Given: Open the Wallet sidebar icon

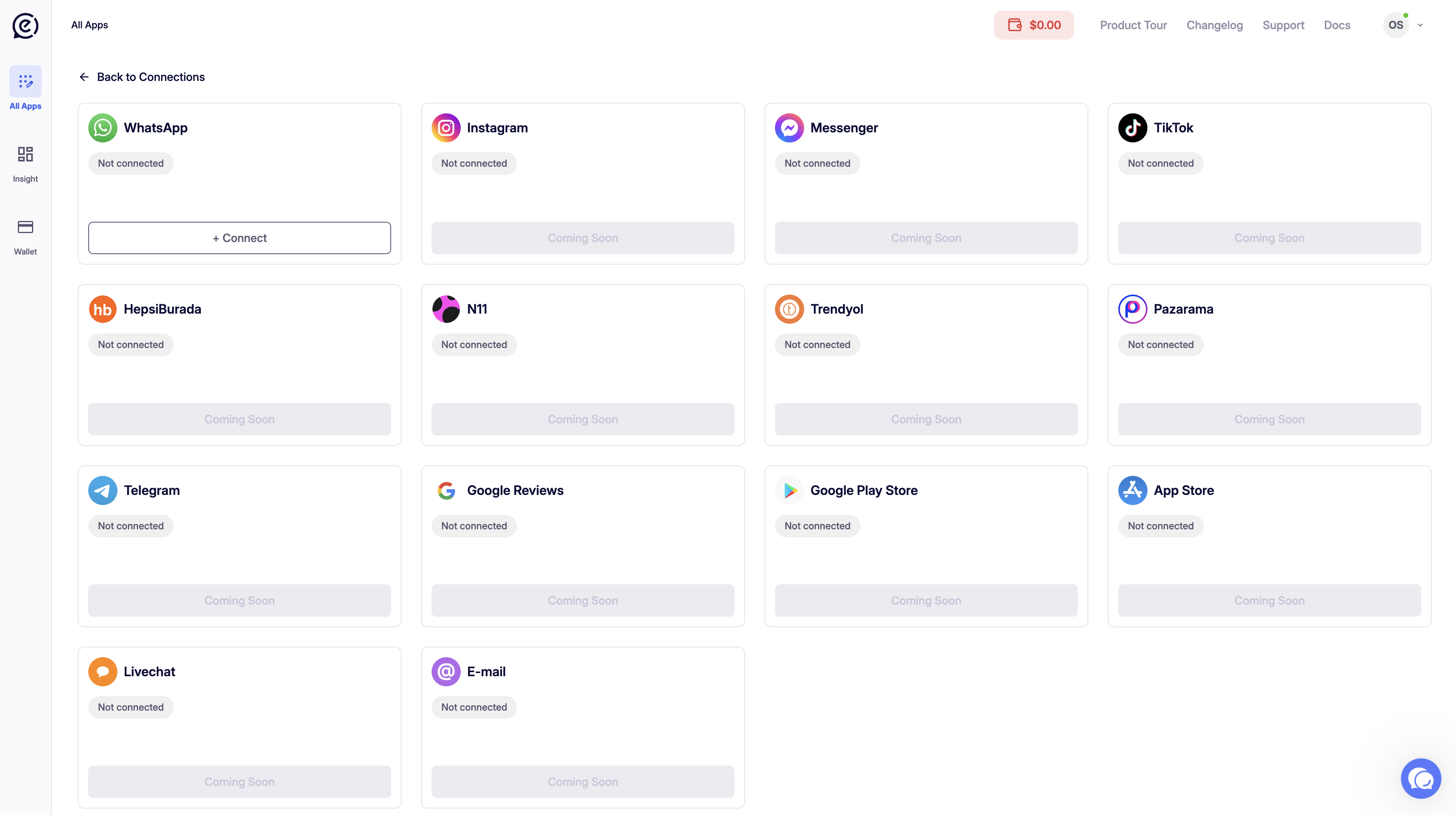Looking at the screenshot, I should click(26, 227).
